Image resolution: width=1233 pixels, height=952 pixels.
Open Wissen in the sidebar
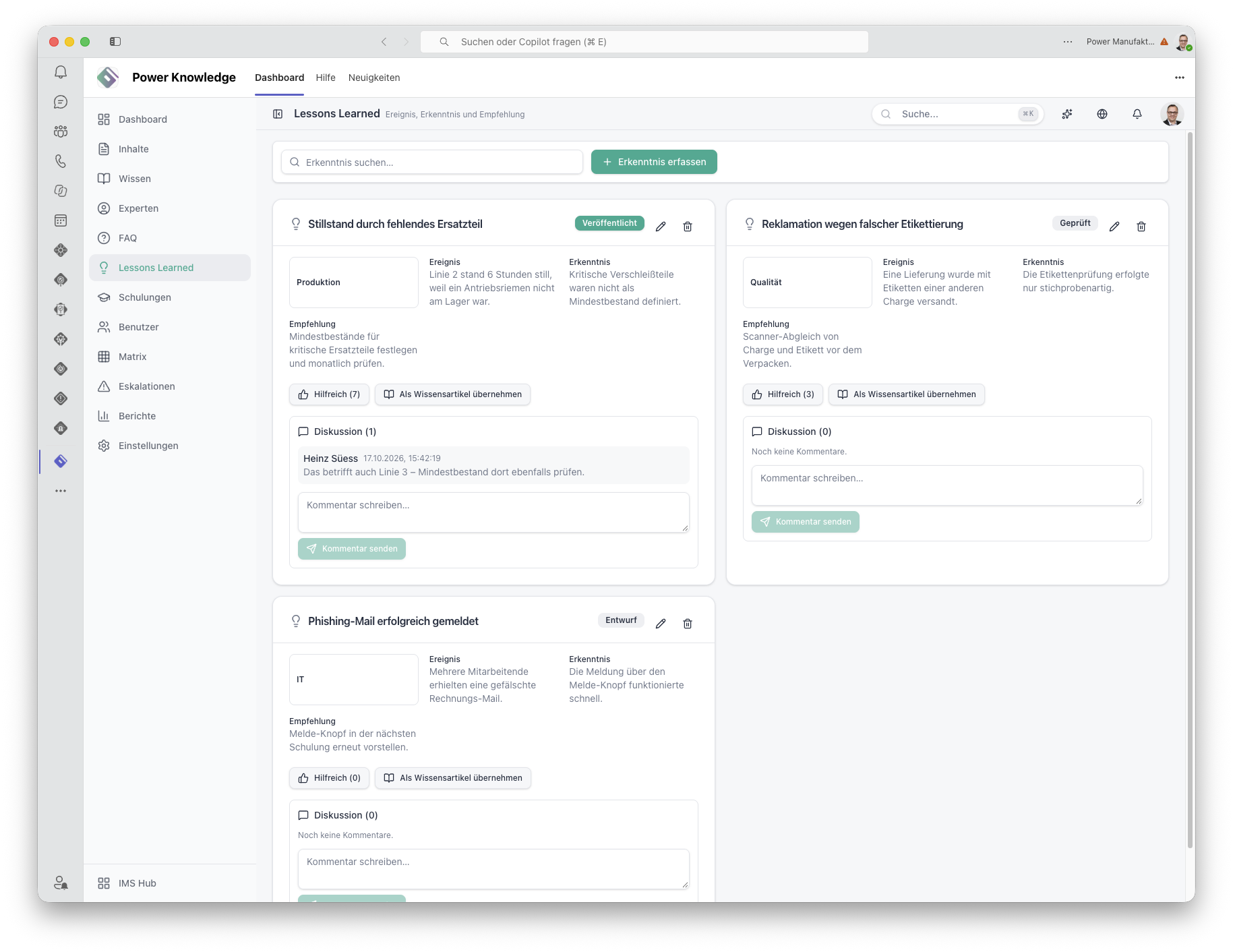(x=170, y=179)
